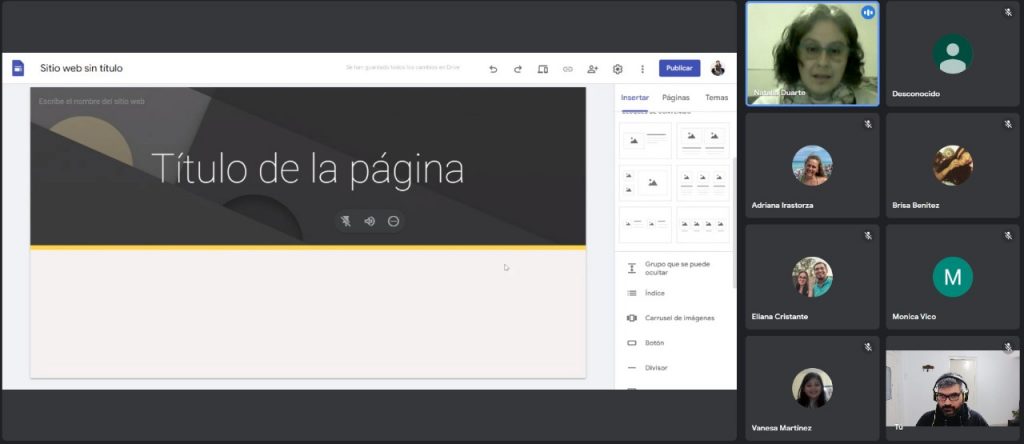Open the device preview icon
The width and height of the screenshot is (1024, 444).
coord(543,69)
